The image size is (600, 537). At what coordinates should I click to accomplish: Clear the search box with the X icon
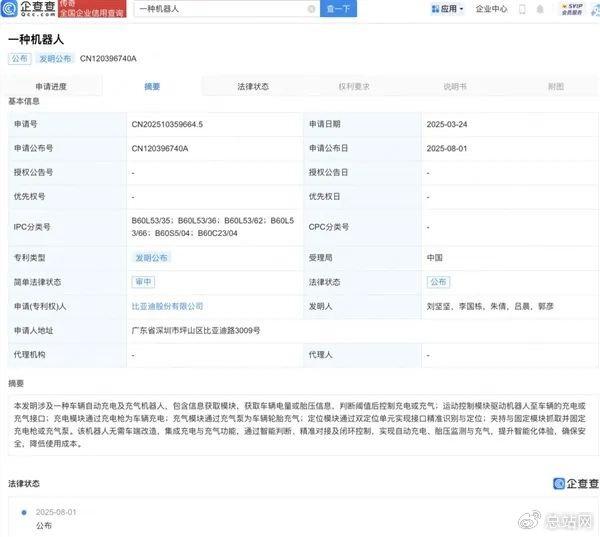(311, 9)
